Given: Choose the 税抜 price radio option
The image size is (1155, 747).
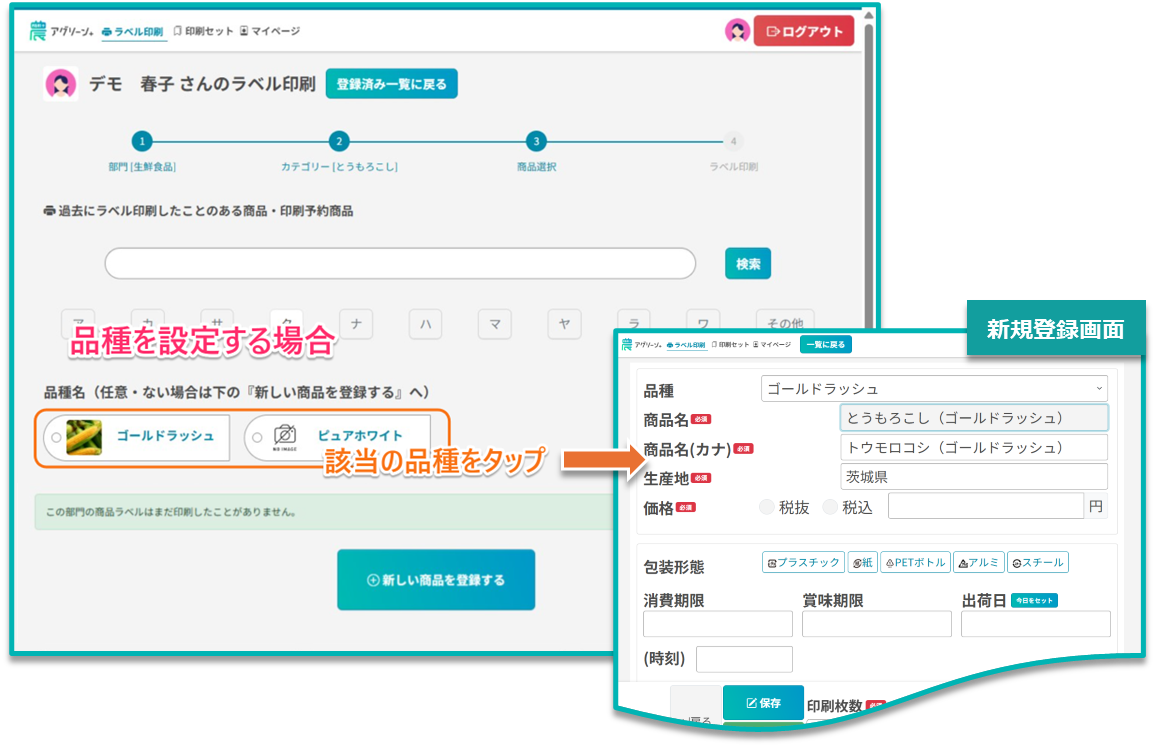Looking at the screenshot, I should [x=767, y=507].
